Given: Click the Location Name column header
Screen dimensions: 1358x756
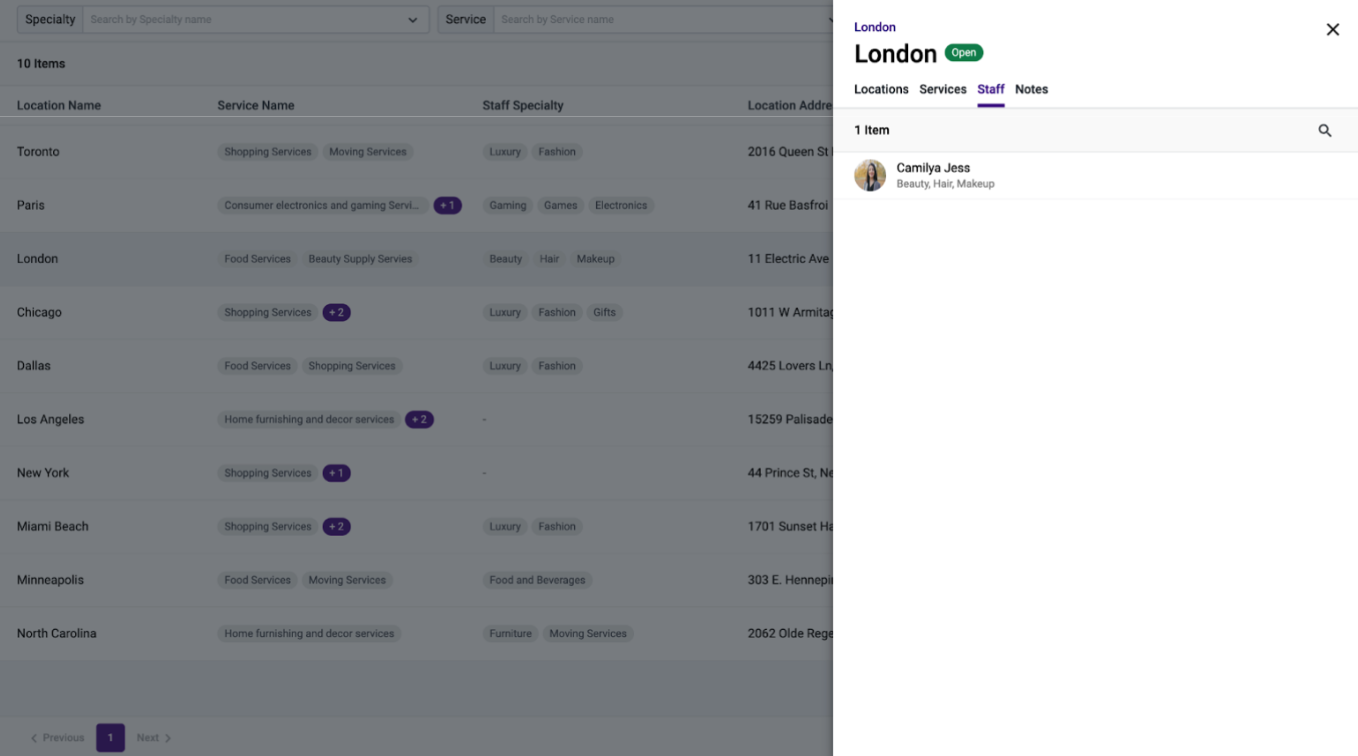Looking at the screenshot, I should click(x=59, y=105).
